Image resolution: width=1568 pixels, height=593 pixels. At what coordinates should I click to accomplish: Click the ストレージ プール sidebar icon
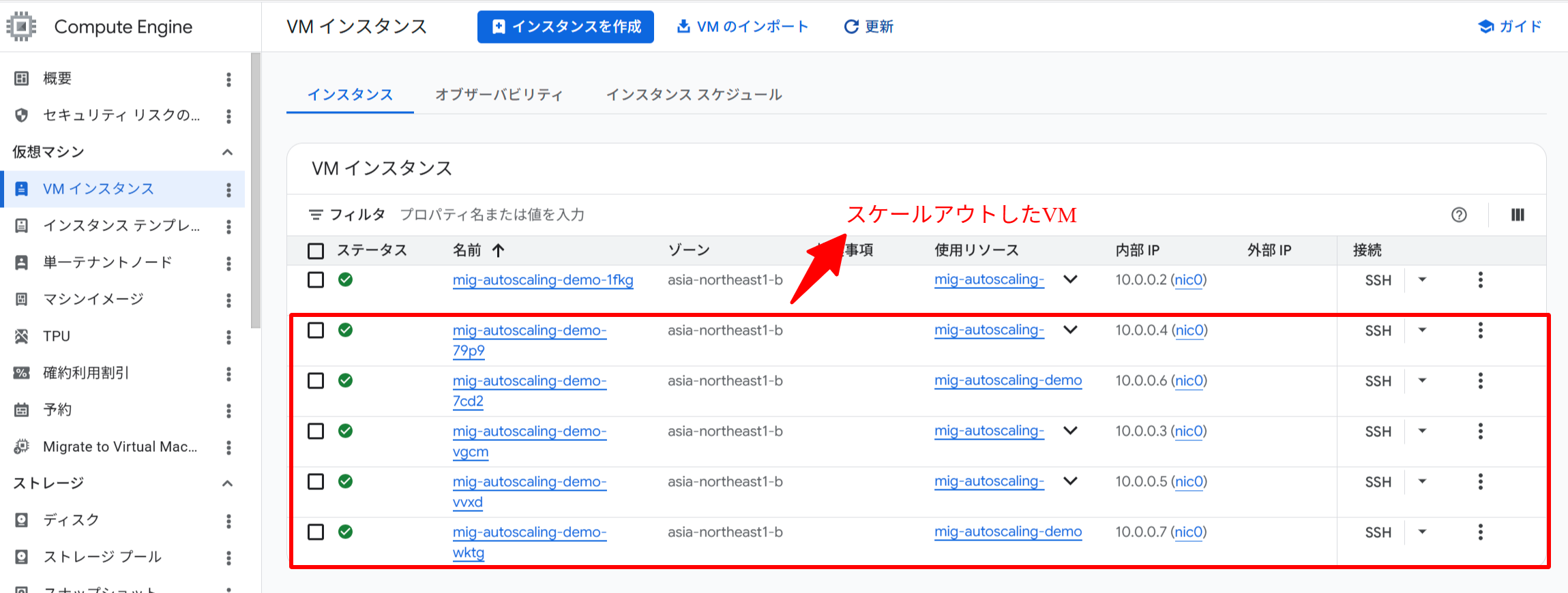[22, 557]
